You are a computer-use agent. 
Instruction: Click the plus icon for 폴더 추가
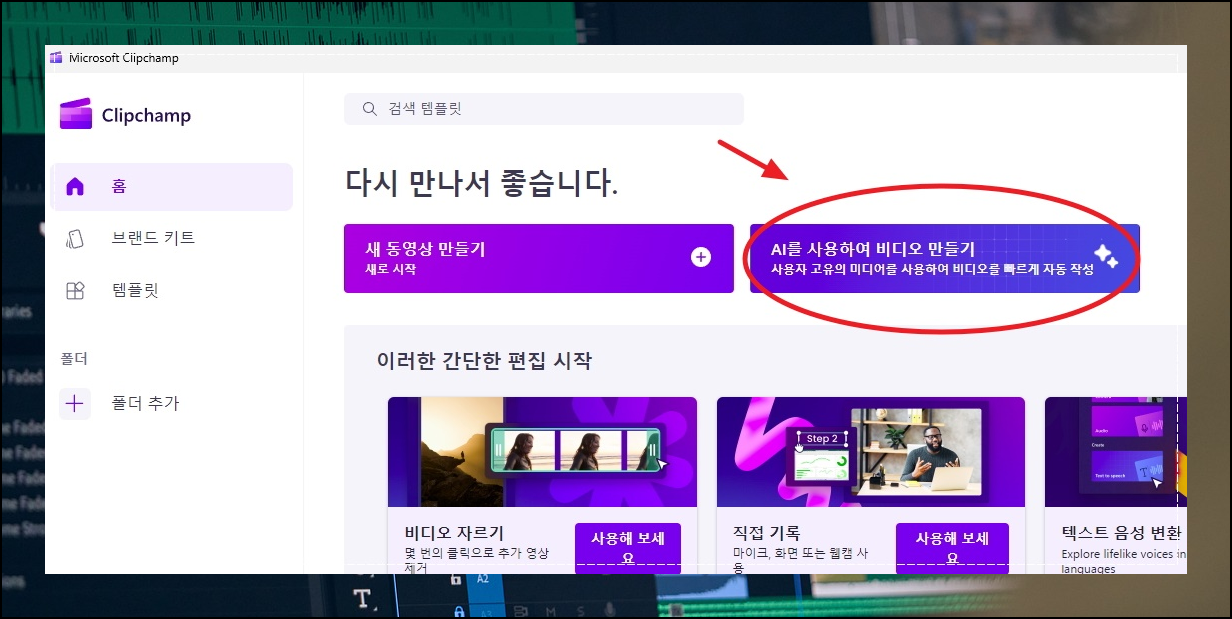(75, 404)
